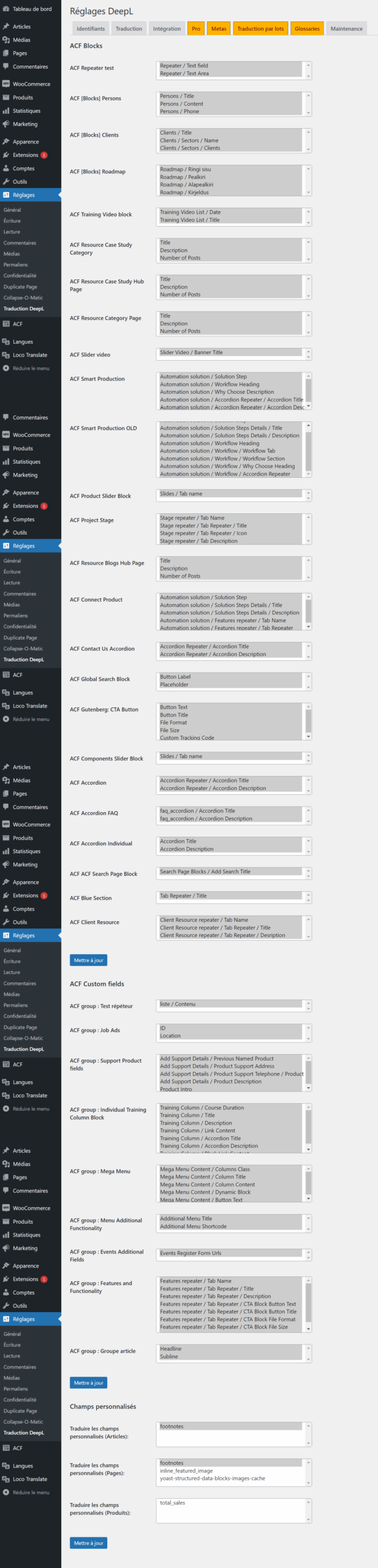
Task: Open the Outils wrench icon
Action: [x=6, y=182]
